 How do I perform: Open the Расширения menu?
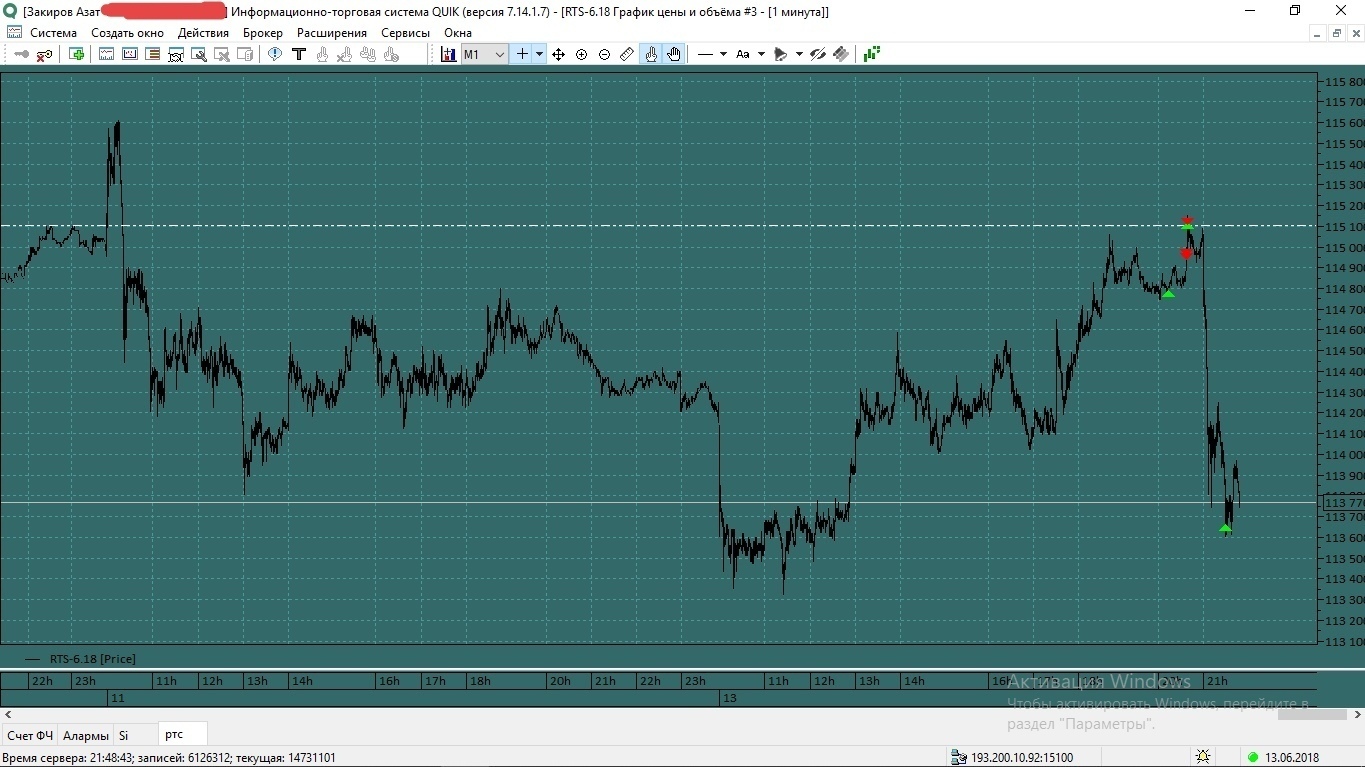[x=332, y=32]
